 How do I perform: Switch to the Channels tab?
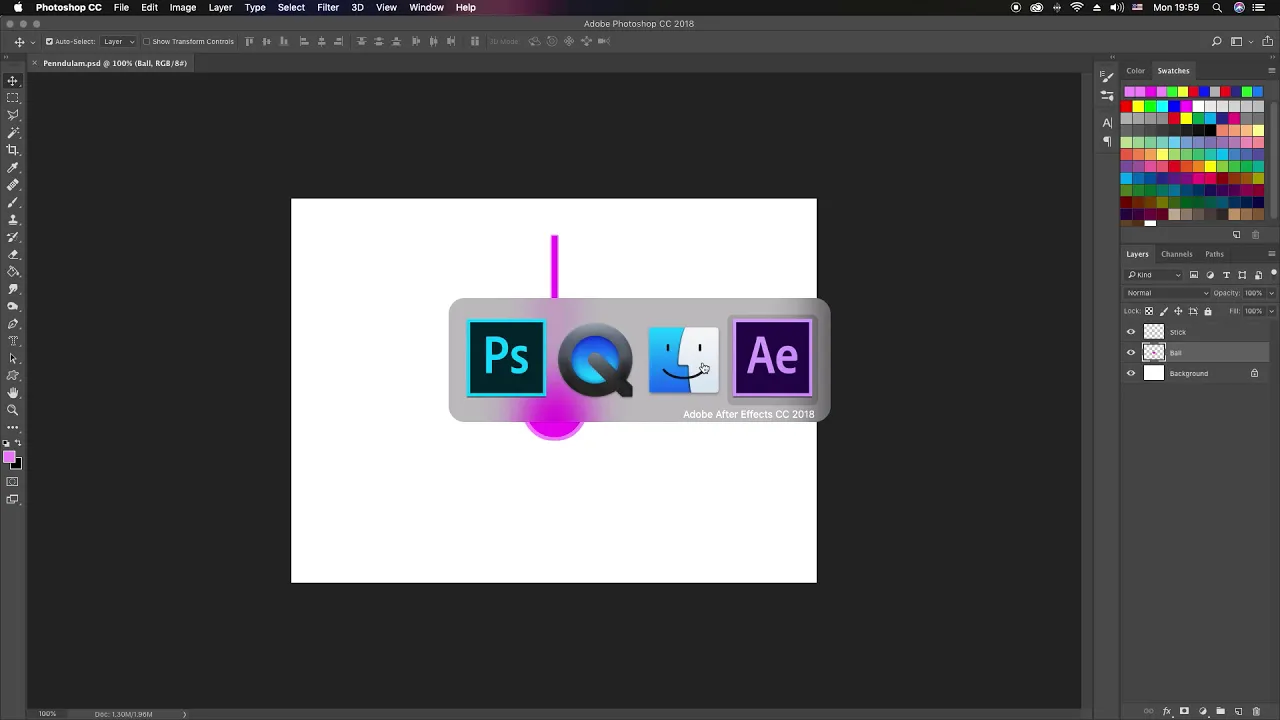[x=1176, y=254]
